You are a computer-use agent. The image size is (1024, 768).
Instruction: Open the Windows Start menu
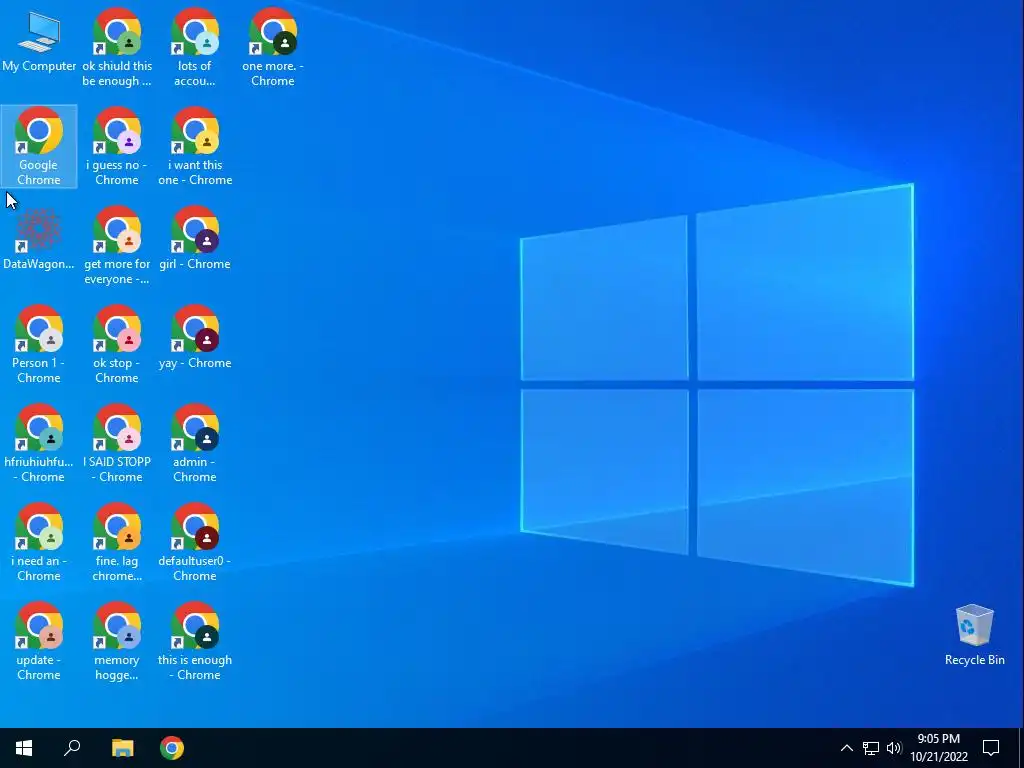coord(24,748)
